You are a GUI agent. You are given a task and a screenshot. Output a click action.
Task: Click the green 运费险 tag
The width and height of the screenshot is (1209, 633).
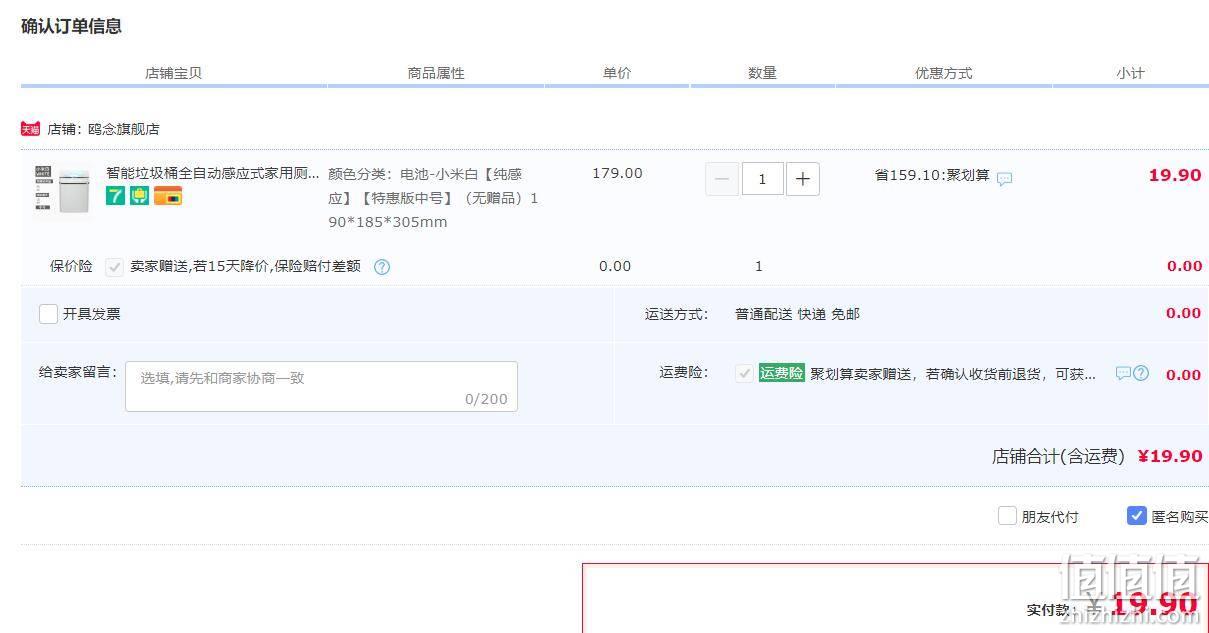click(782, 373)
